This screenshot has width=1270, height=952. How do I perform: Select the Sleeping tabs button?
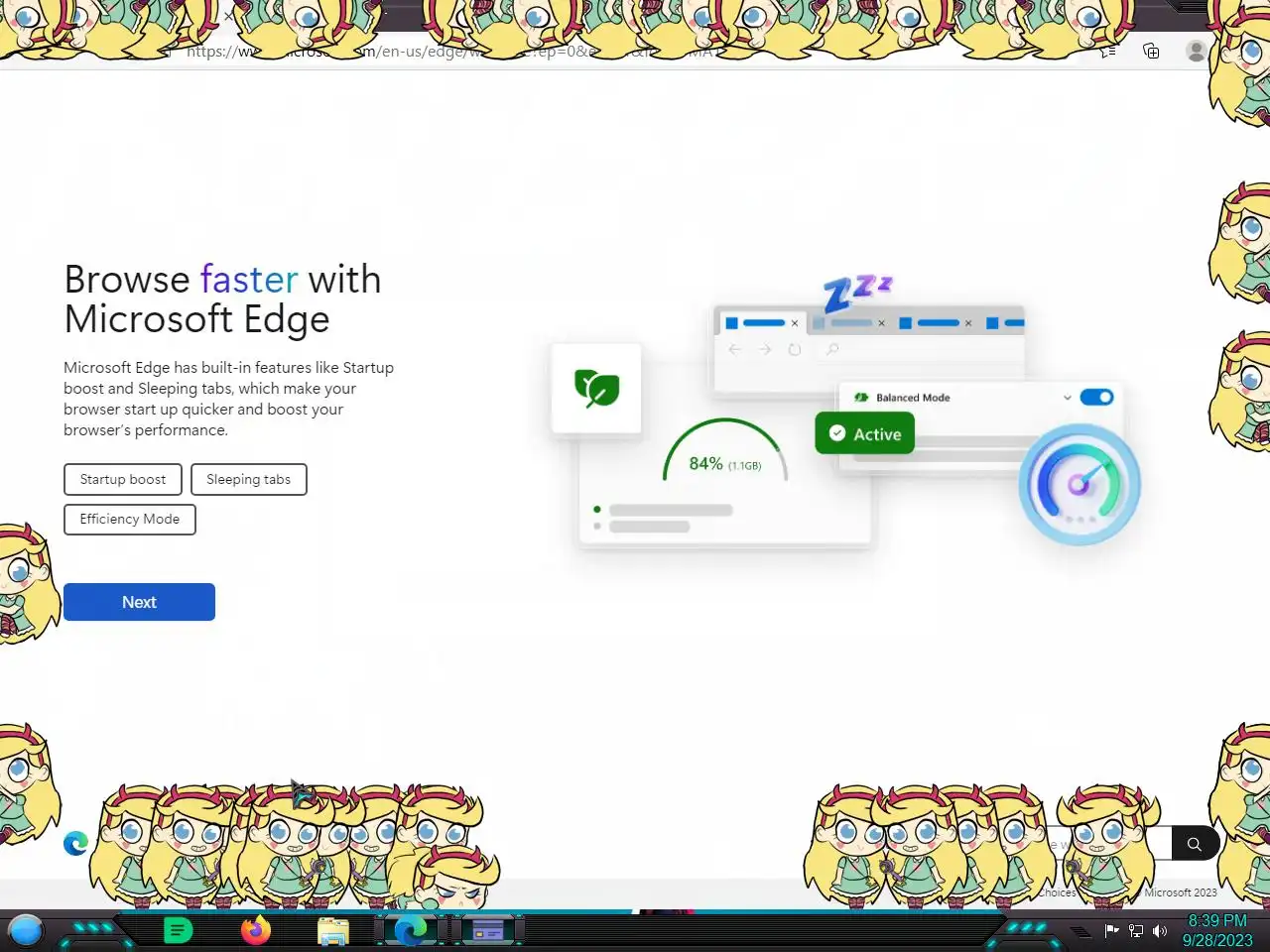click(249, 479)
